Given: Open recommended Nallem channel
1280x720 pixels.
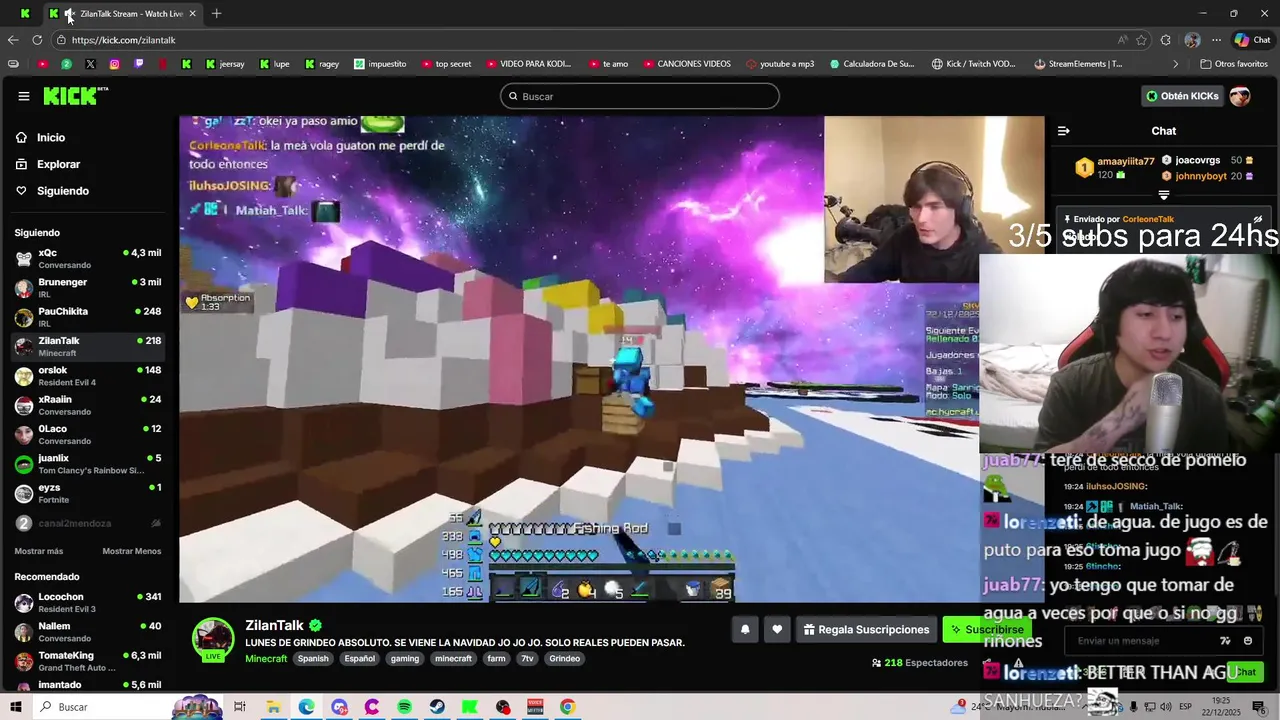Looking at the screenshot, I should click(88, 631).
